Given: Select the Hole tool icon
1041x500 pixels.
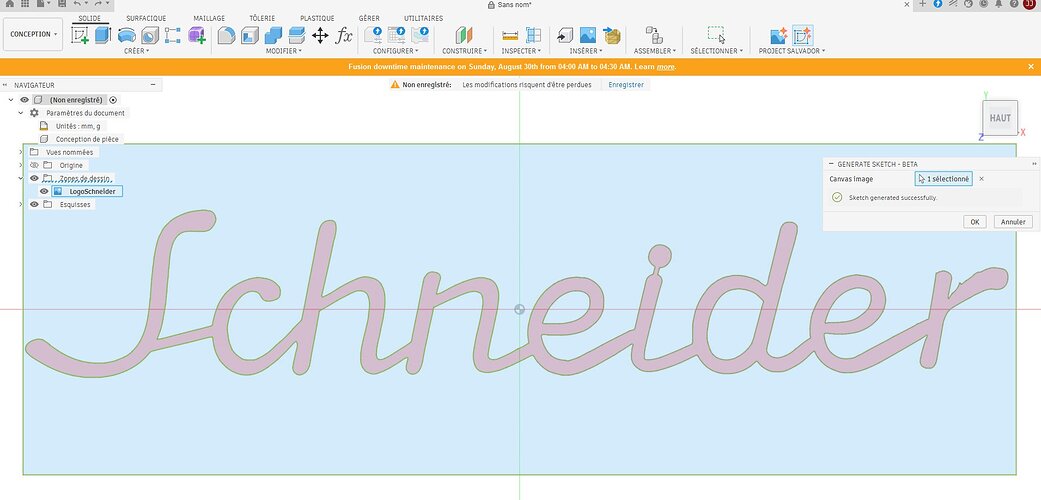Looking at the screenshot, I should pos(150,35).
